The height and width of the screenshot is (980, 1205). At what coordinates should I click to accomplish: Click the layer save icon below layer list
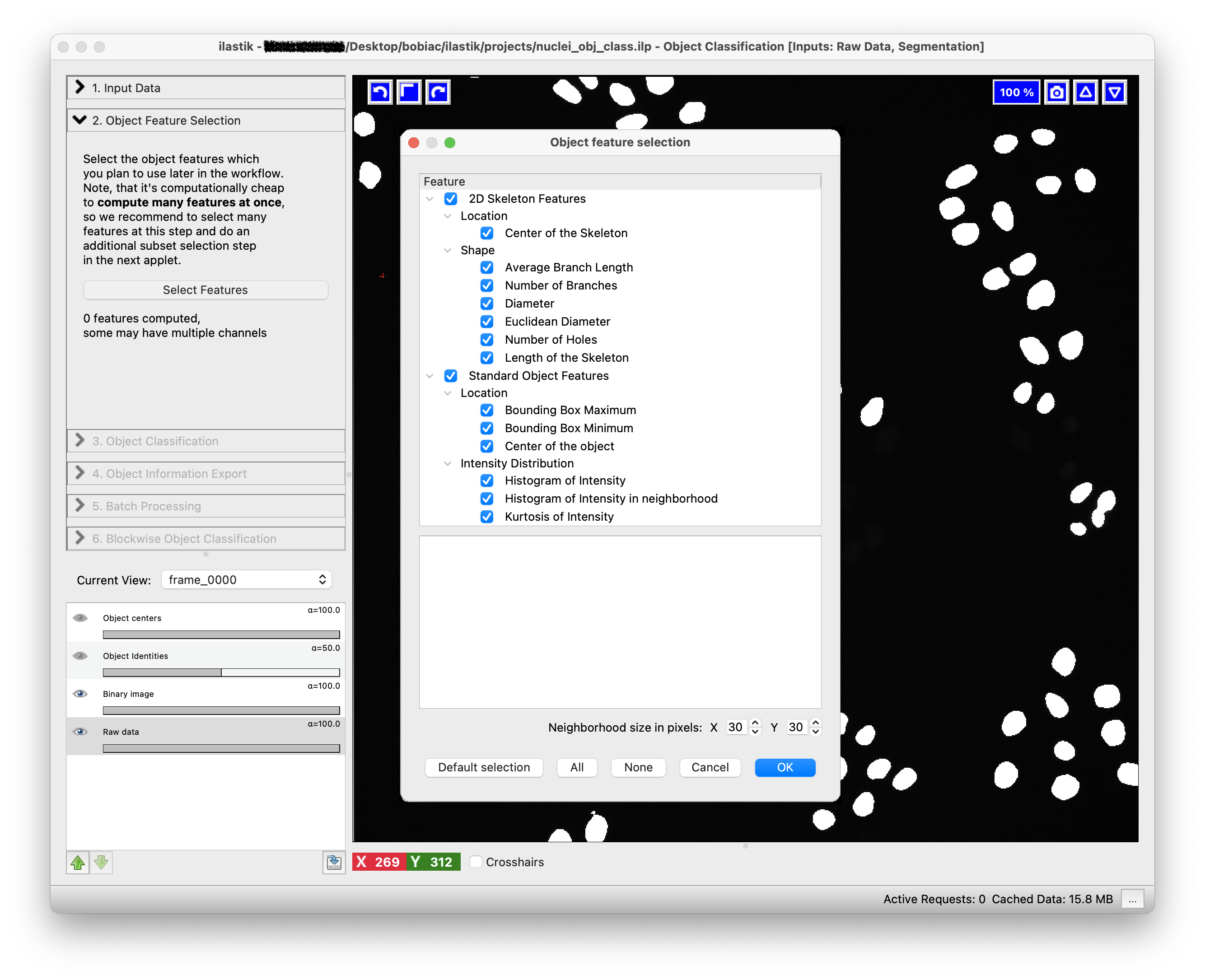click(334, 862)
